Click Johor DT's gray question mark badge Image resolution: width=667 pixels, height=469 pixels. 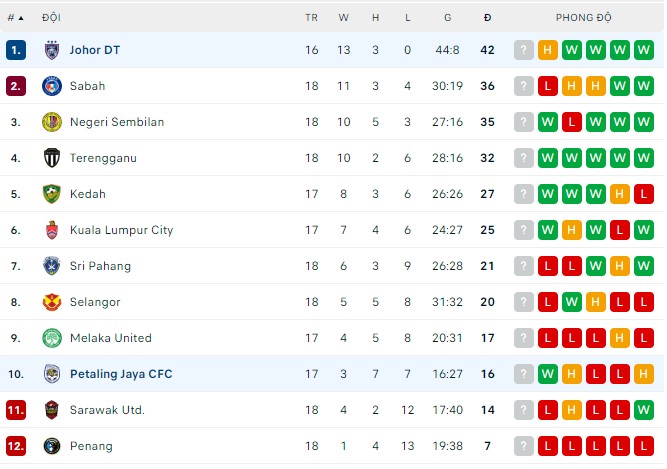(523, 50)
